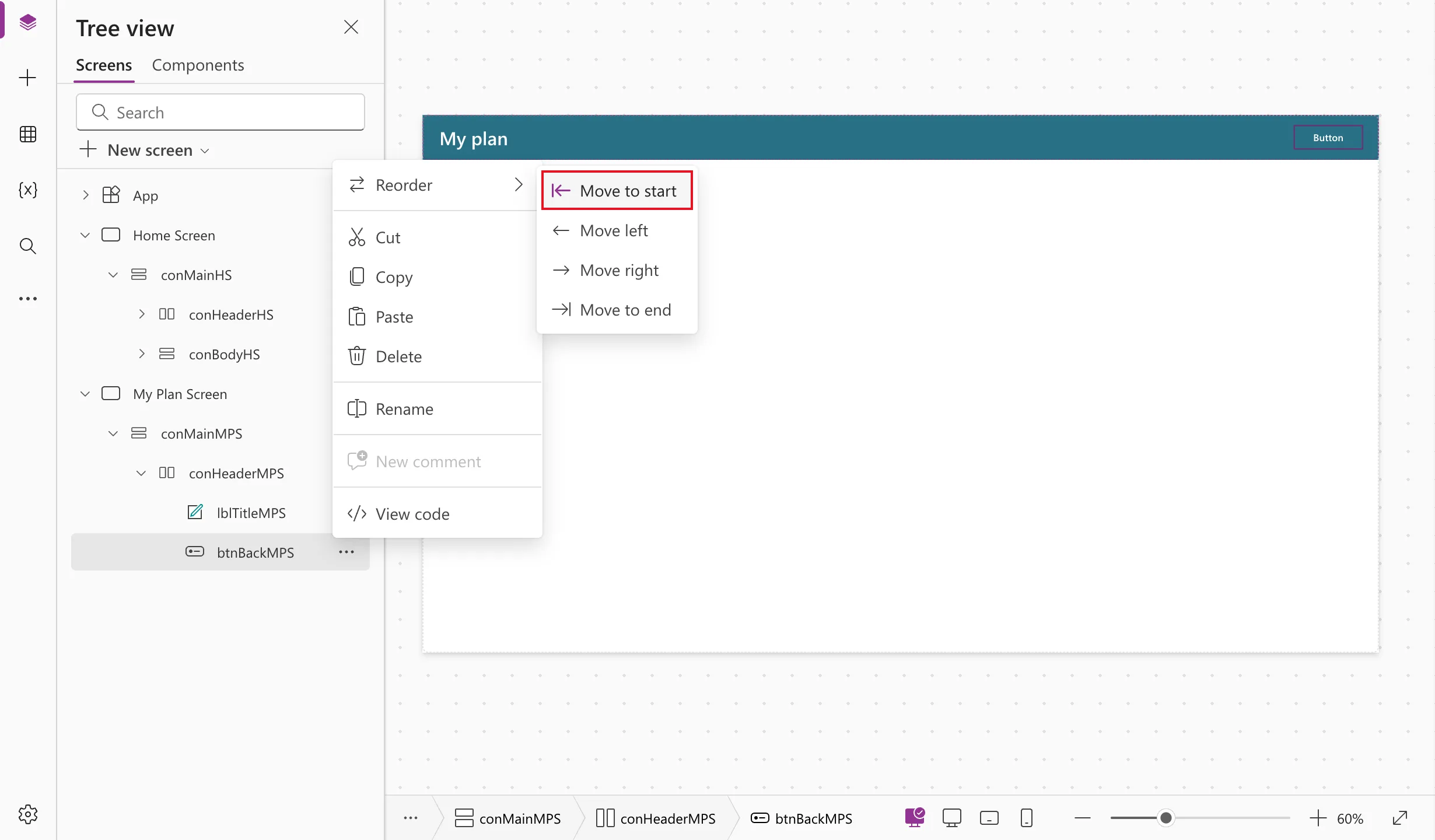Screen dimensions: 1435x840
Task: Expand the conHeaderHS container
Action: click(x=142, y=314)
